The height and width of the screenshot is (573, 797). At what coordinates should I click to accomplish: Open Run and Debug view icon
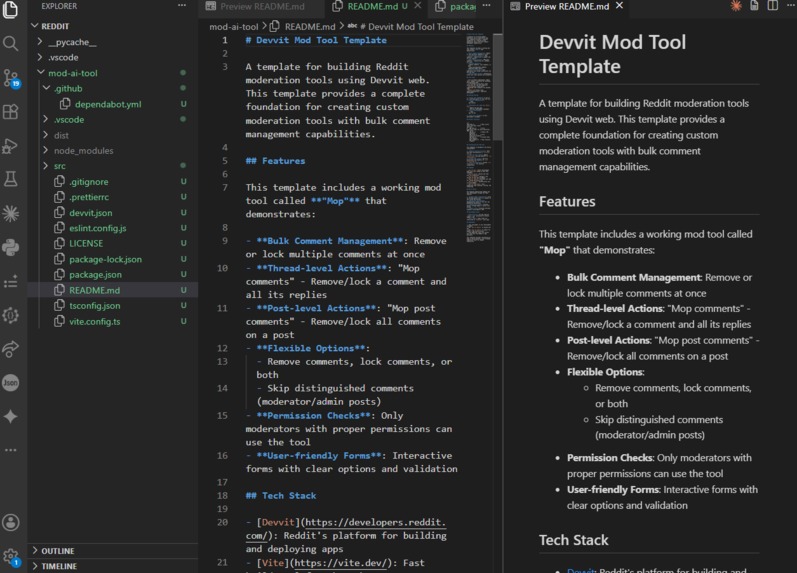(x=11, y=146)
